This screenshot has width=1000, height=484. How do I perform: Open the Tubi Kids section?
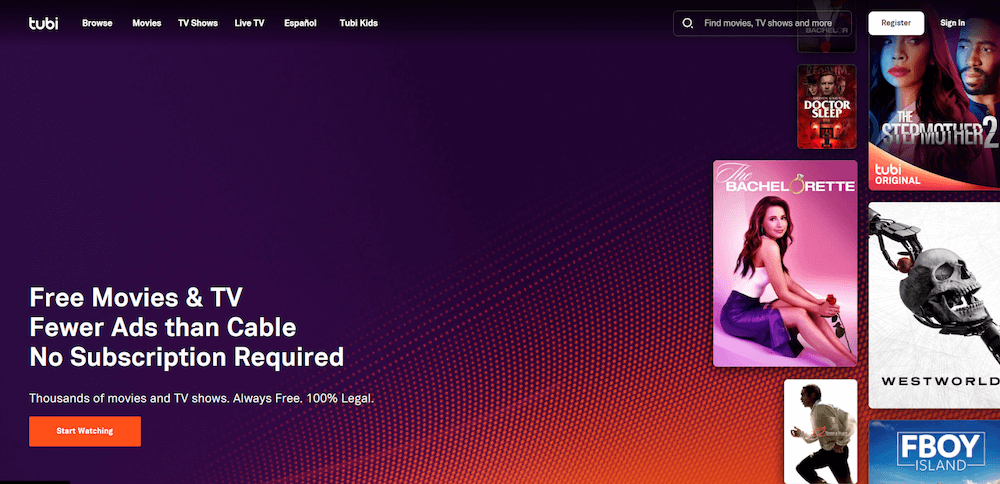pos(358,23)
